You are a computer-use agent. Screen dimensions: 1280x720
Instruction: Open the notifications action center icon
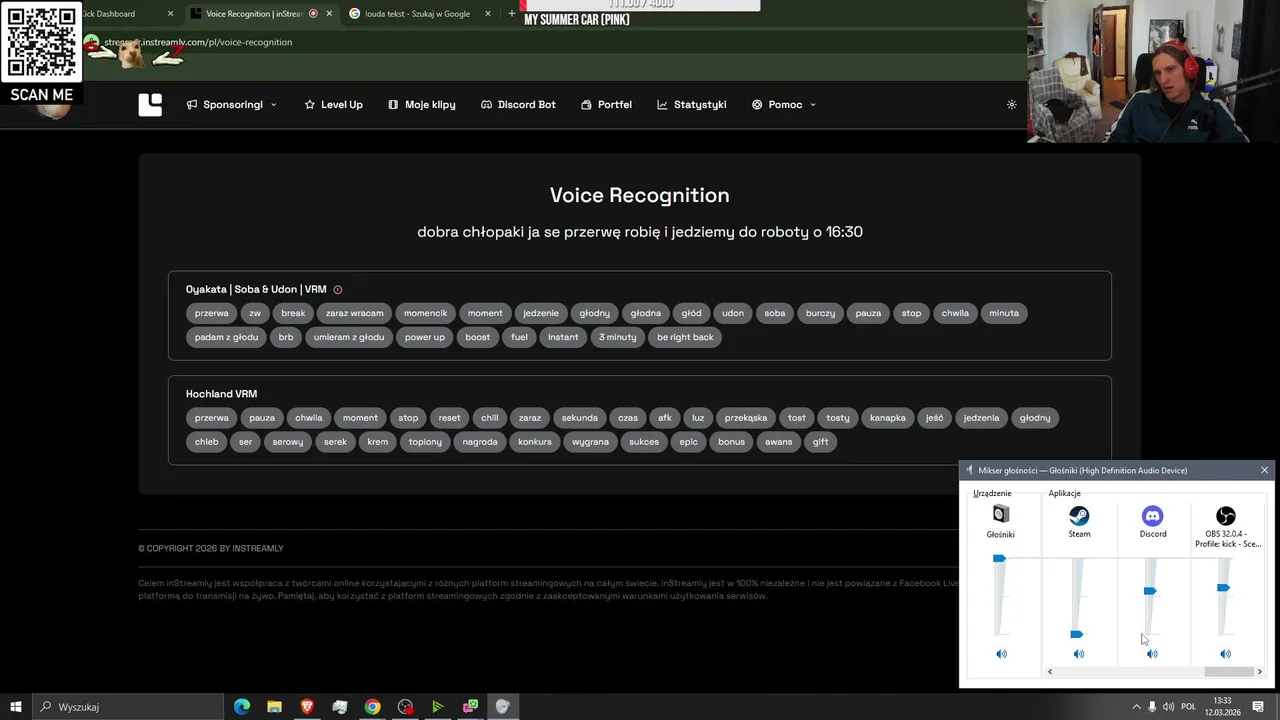click(x=1258, y=707)
